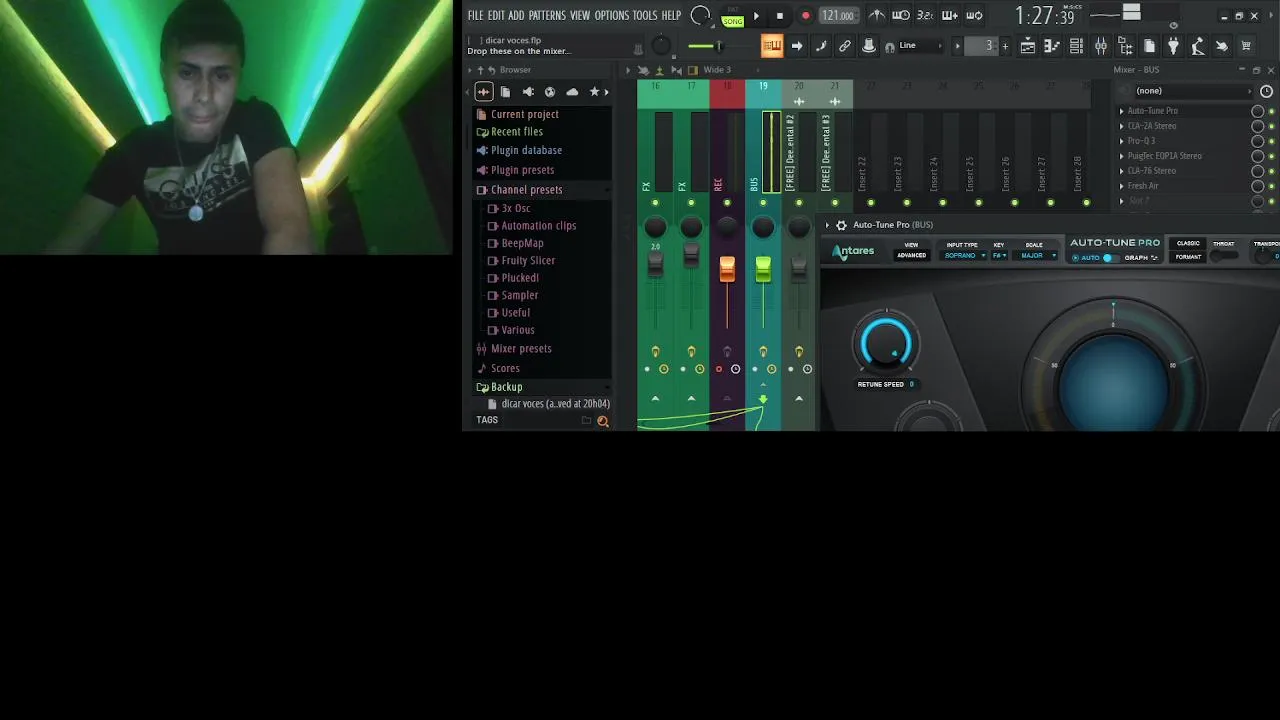Click the link multilink controllers icon
The image size is (1280, 720).
(x=845, y=46)
